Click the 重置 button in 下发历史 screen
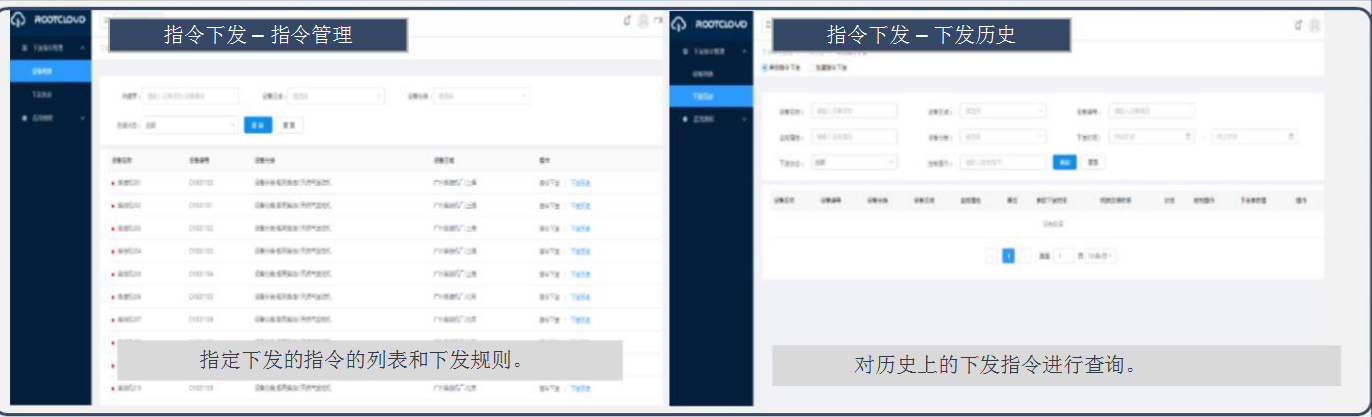The width and height of the screenshot is (1372, 417). pyautogui.click(x=1093, y=161)
